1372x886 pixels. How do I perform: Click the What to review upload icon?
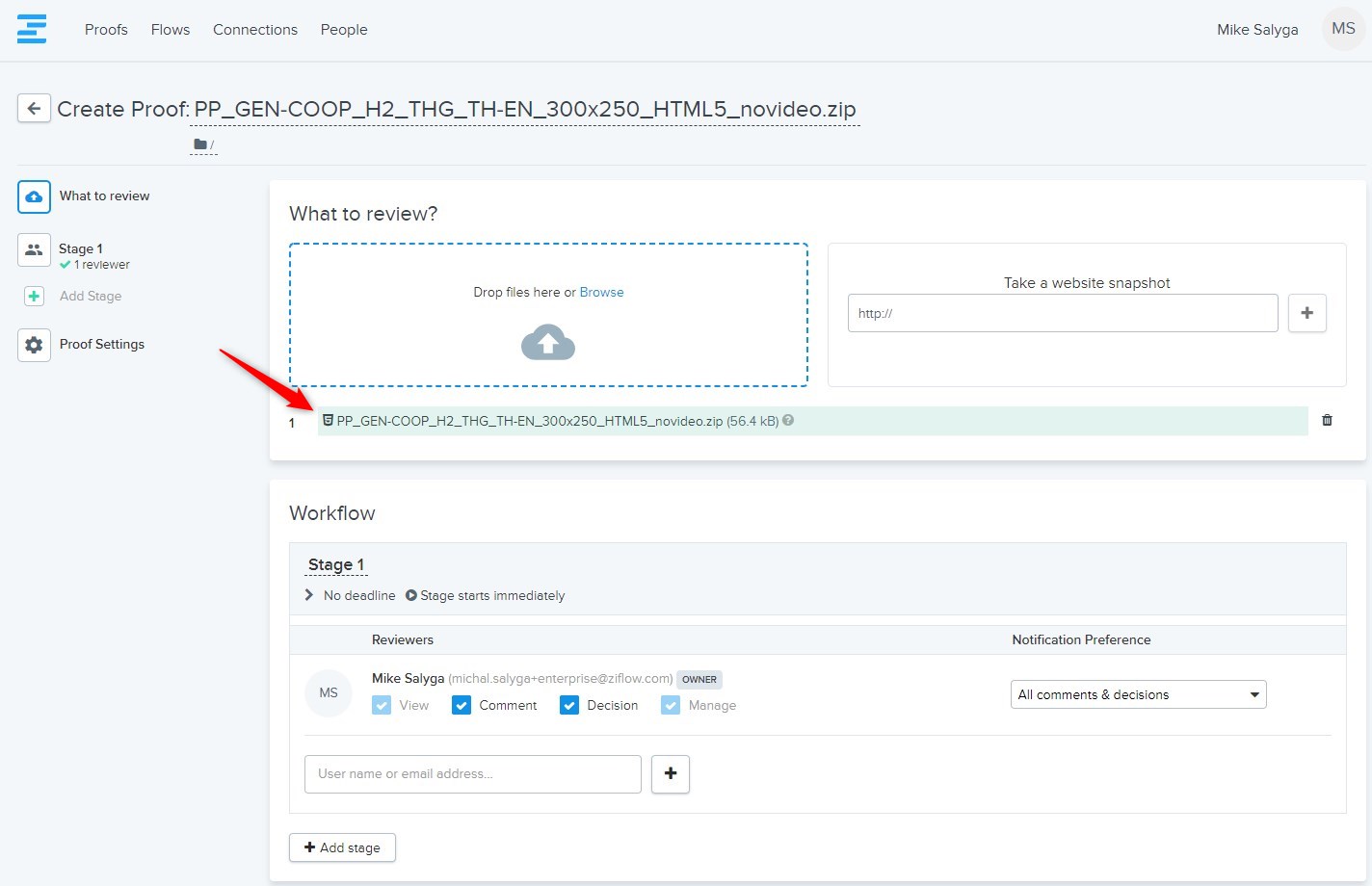34,196
